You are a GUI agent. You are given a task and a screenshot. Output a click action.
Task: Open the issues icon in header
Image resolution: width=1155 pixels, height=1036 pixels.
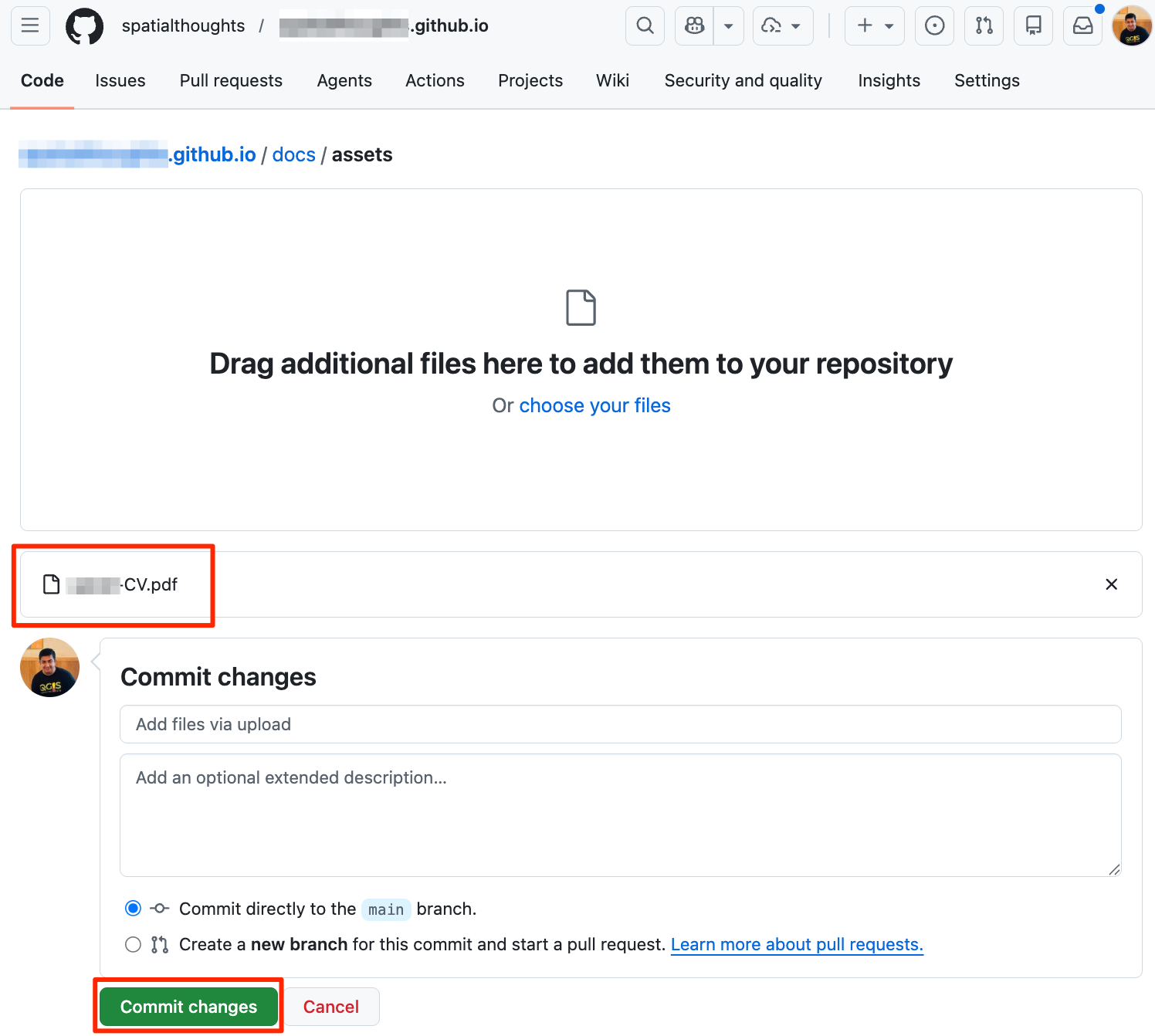934,26
